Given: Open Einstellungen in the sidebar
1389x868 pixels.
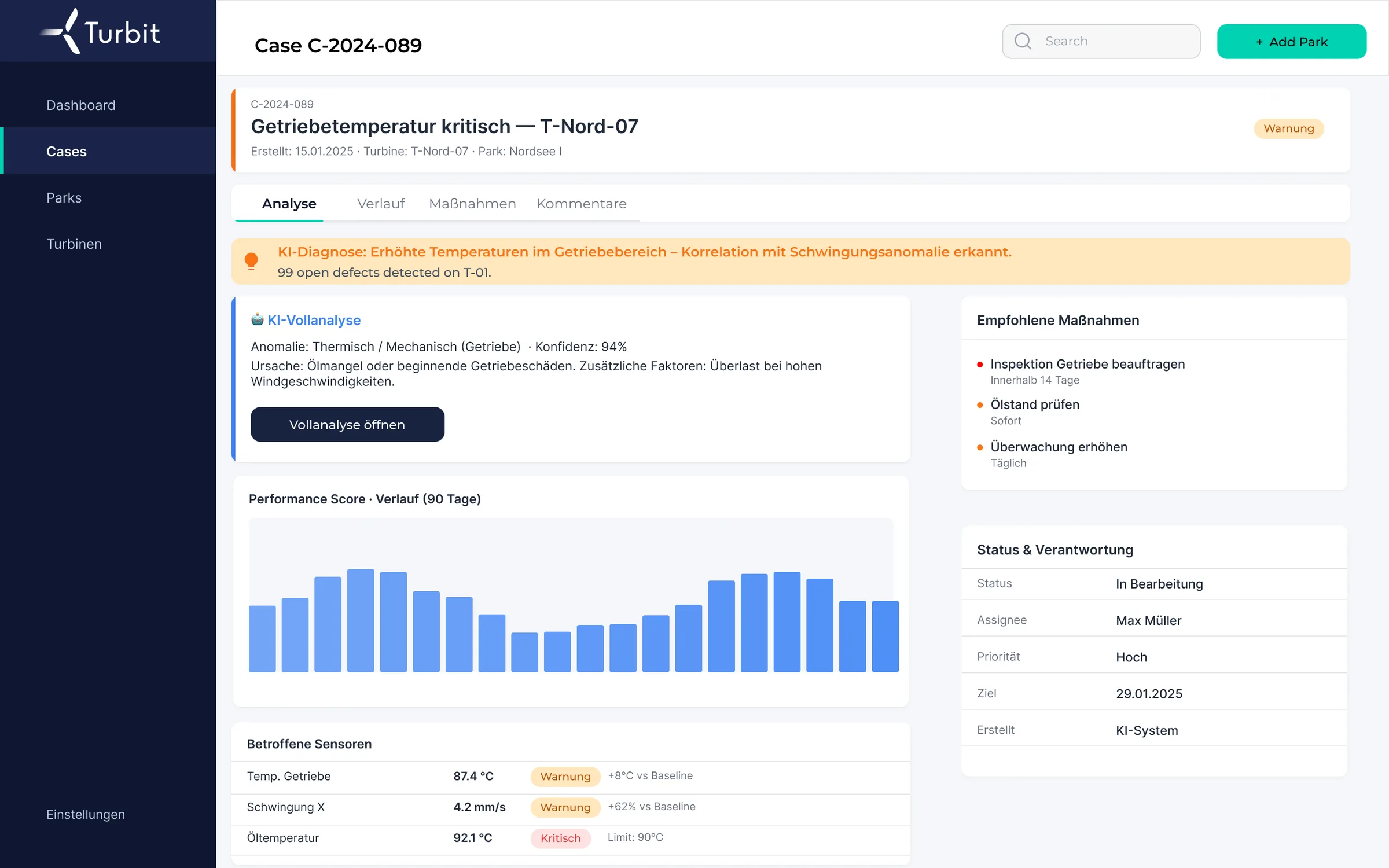Looking at the screenshot, I should pos(86,814).
